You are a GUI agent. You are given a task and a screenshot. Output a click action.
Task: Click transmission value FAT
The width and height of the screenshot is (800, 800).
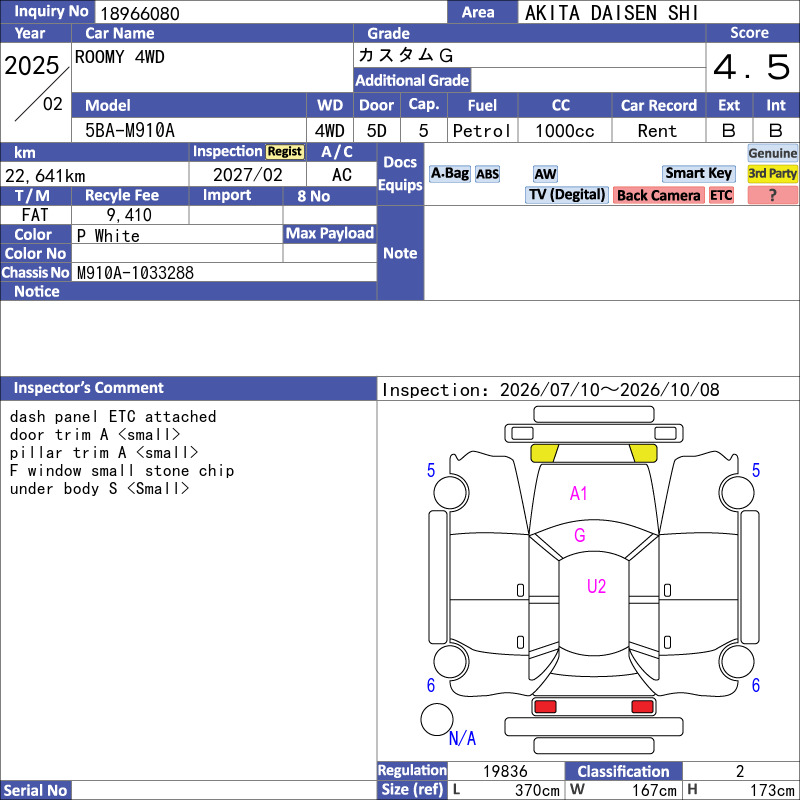tap(35, 215)
